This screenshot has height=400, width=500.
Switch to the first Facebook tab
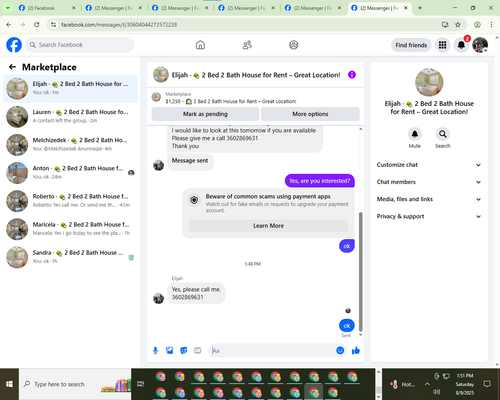47,8
